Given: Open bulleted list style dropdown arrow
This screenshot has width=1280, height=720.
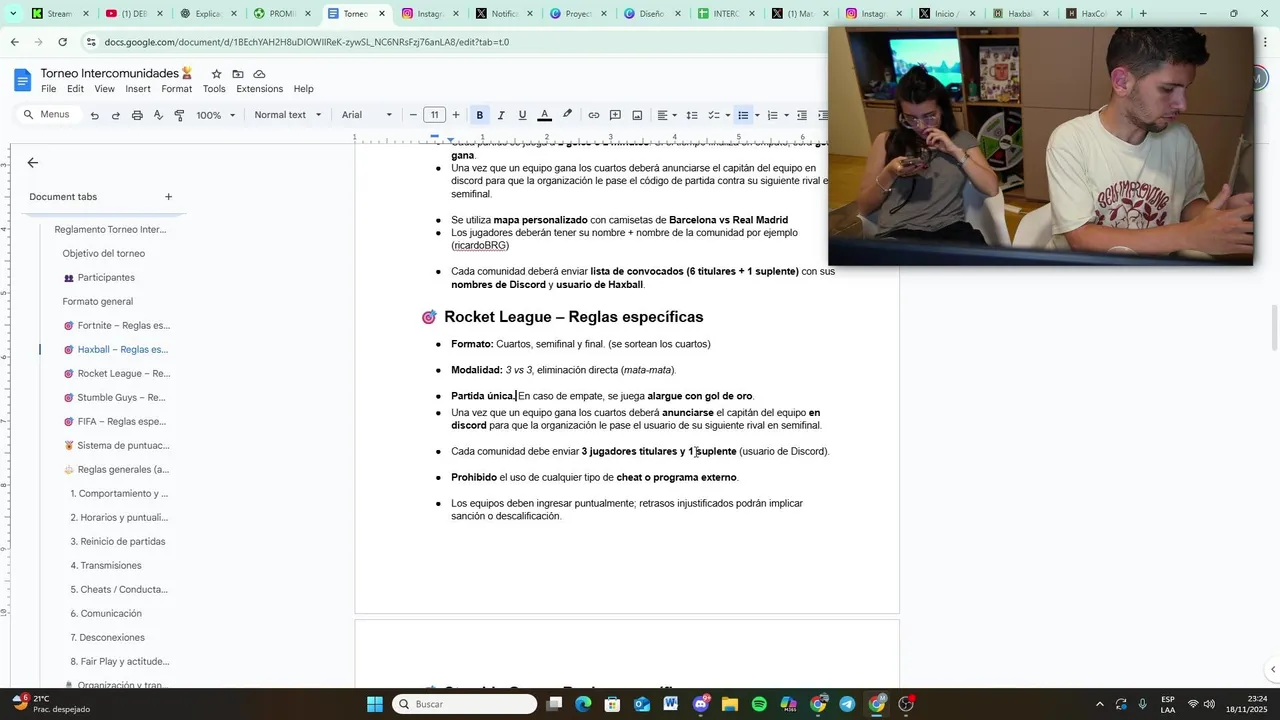Looking at the screenshot, I should pos(757,115).
